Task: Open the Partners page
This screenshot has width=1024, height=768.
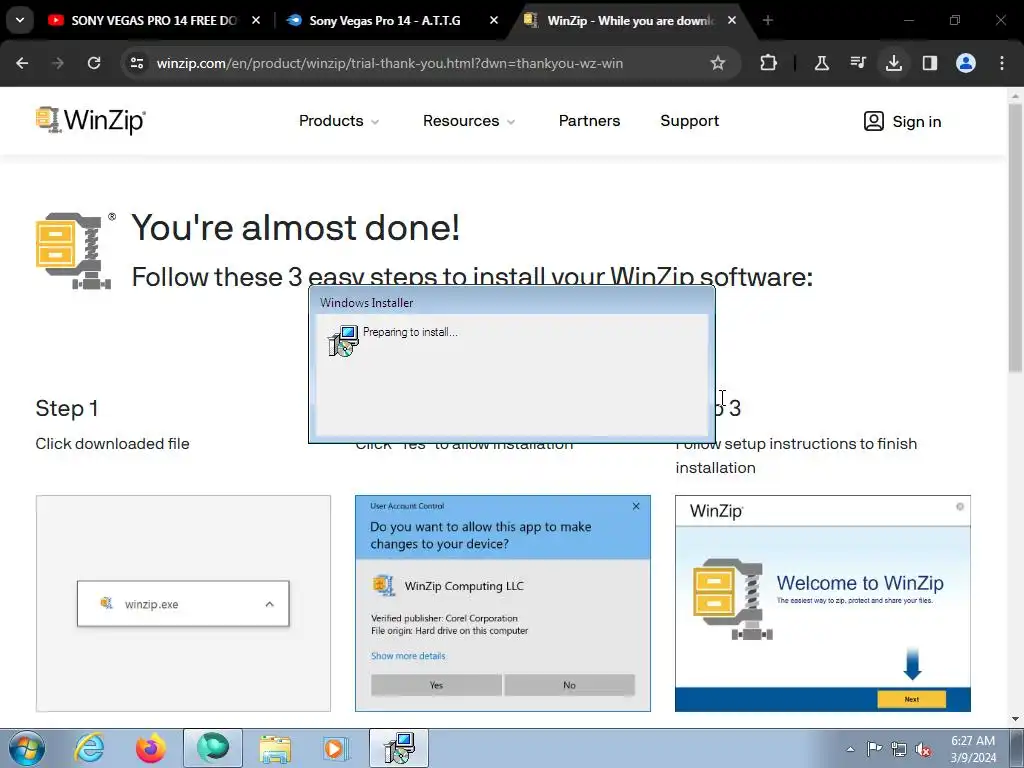Action: [x=589, y=121]
